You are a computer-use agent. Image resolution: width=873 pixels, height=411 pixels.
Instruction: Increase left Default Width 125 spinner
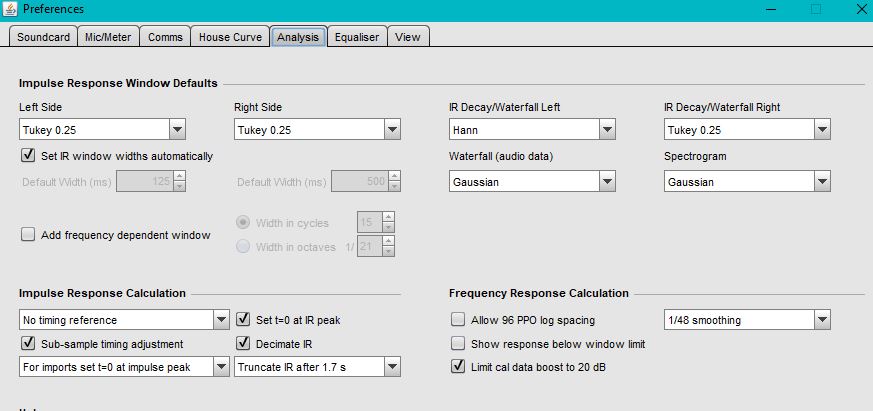pos(179,176)
